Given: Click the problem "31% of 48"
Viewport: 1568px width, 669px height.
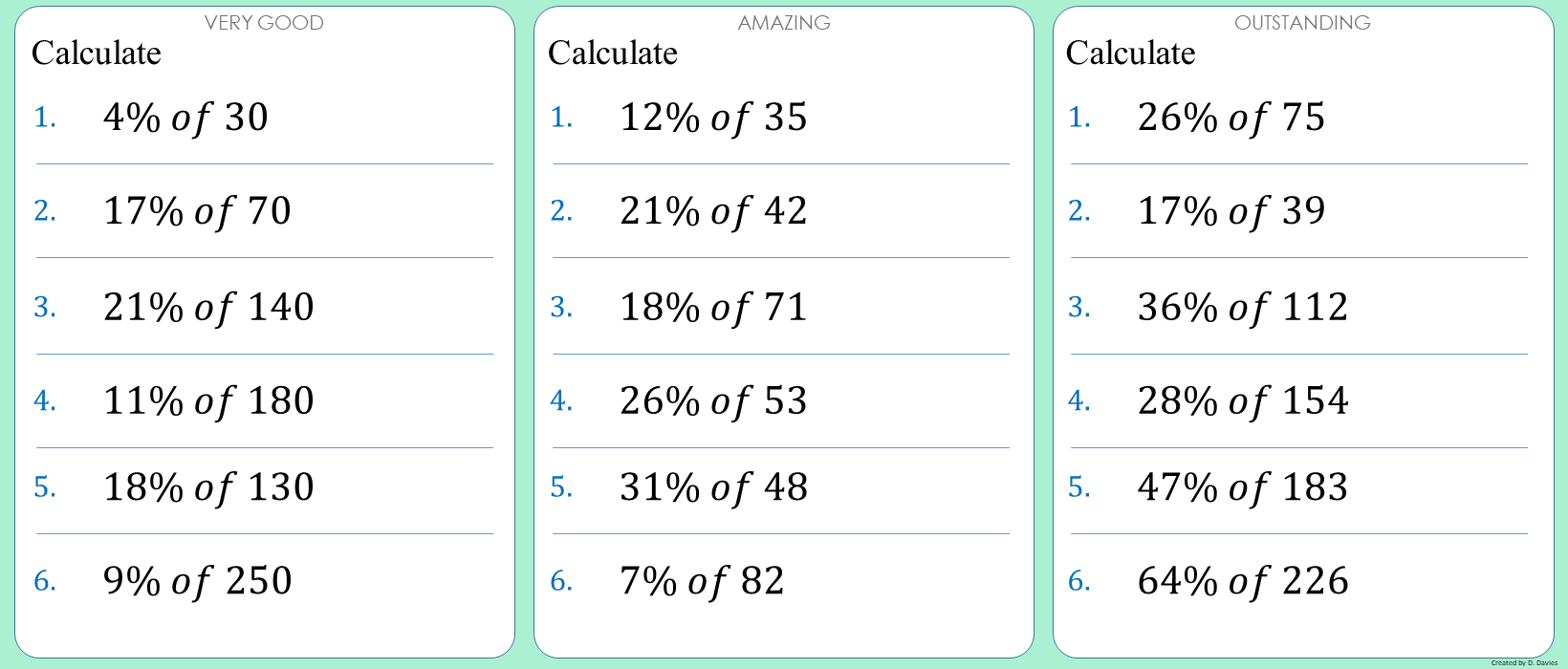Looking at the screenshot, I should pos(713,487).
